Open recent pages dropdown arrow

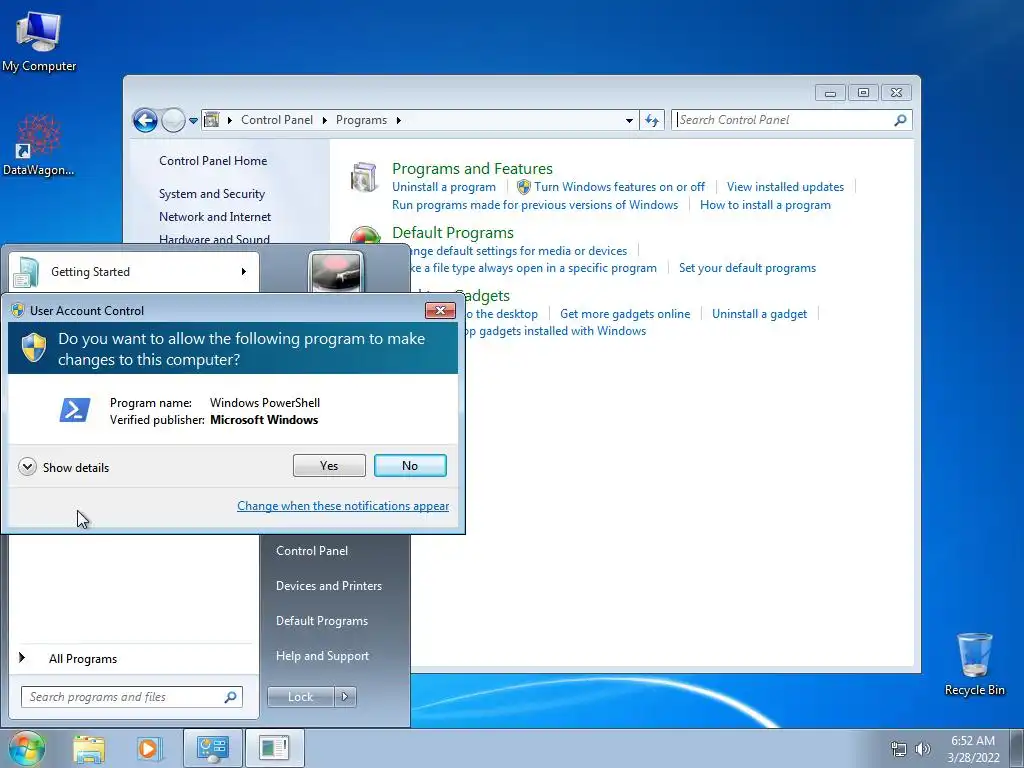(x=193, y=121)
